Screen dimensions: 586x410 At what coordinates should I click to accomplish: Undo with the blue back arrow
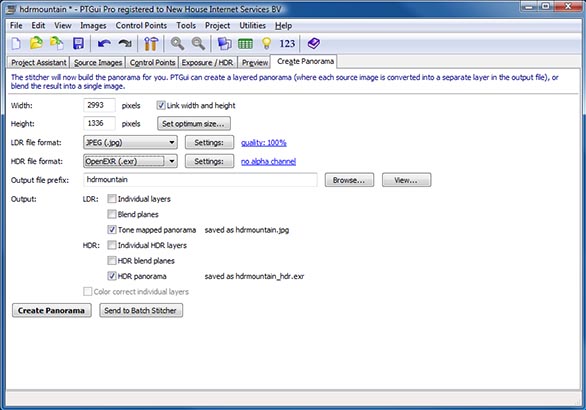click(x=104, y=44)
